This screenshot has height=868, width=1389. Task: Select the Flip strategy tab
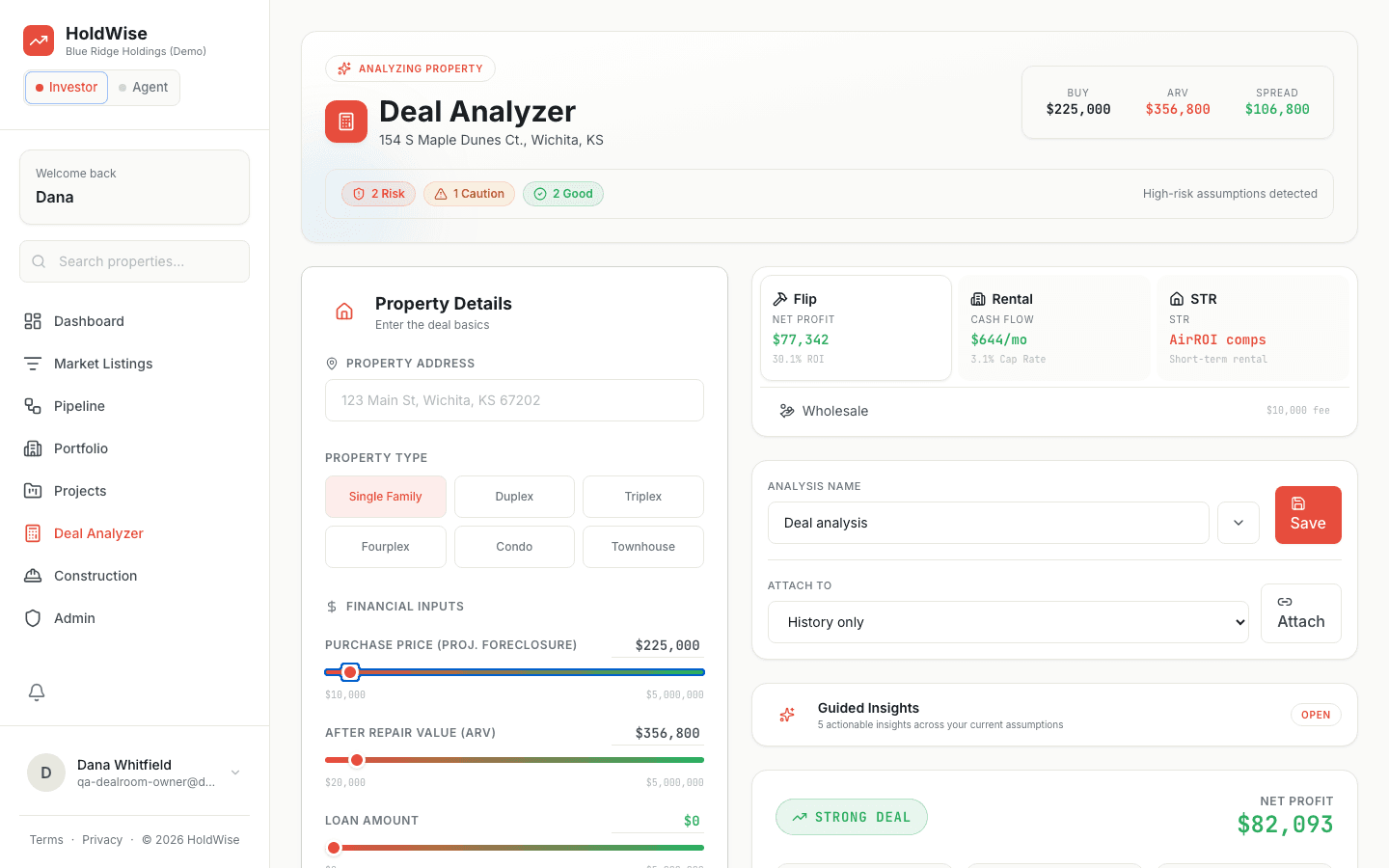point(856,328)
